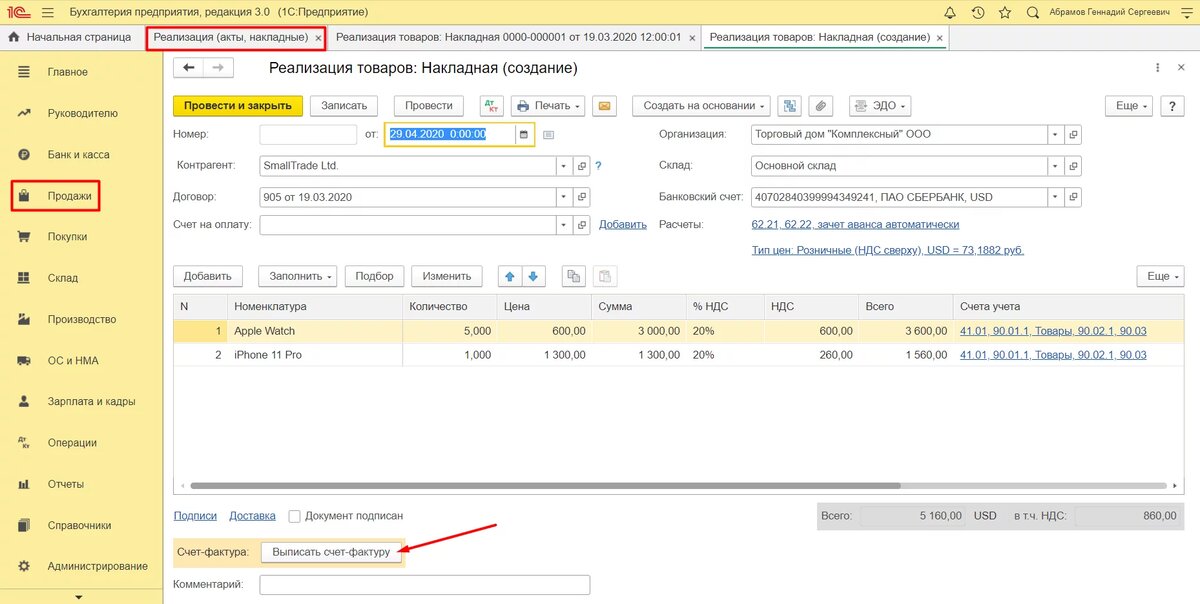1200x604 pixels.
Task: Click the Подбор button
Action: 374,276
